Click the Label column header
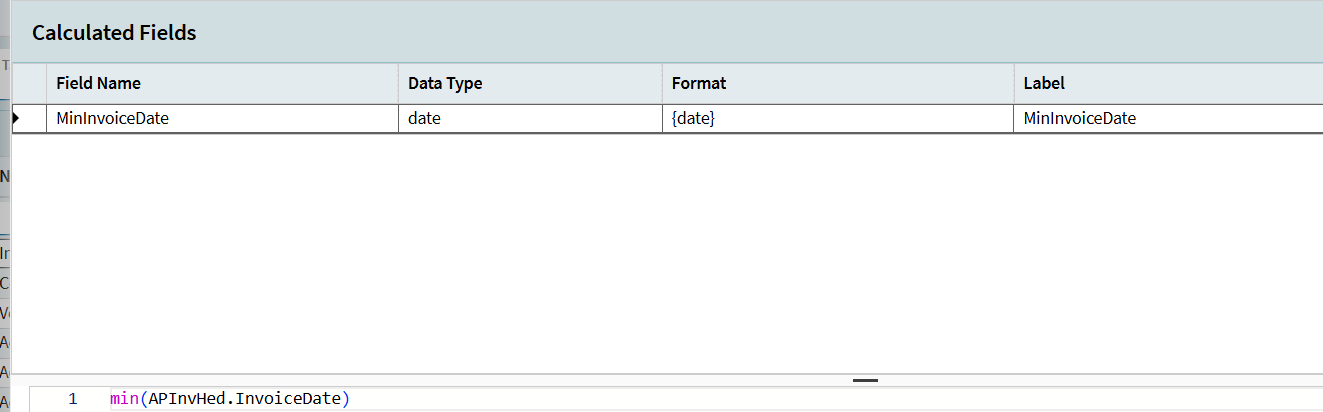 [1044, 83]
